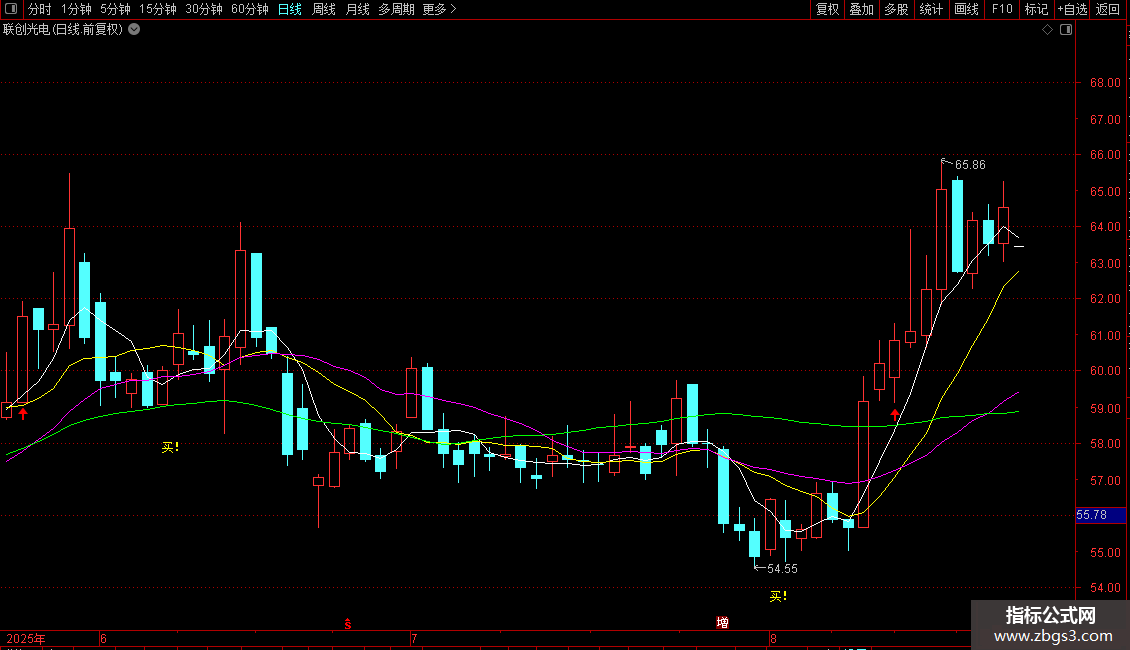Select the 15分钟 period tab
Screen dimensions: 1130x650
(157, 9)
